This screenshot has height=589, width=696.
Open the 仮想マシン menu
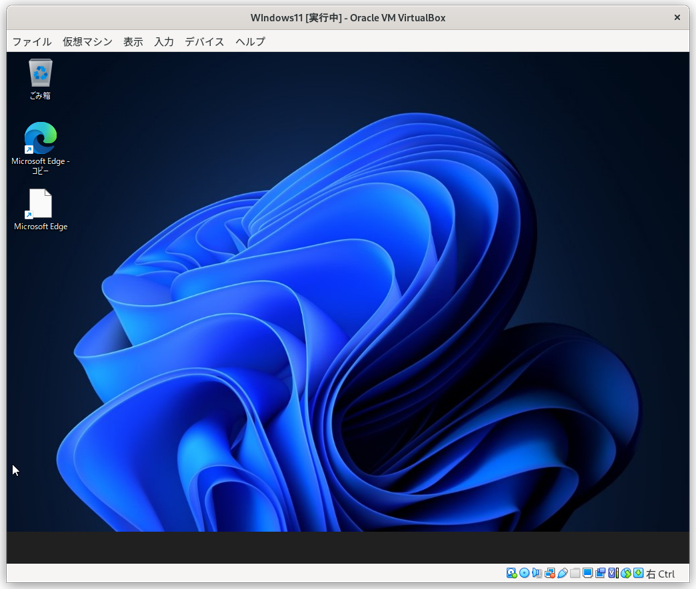click(x=87, y=42)
